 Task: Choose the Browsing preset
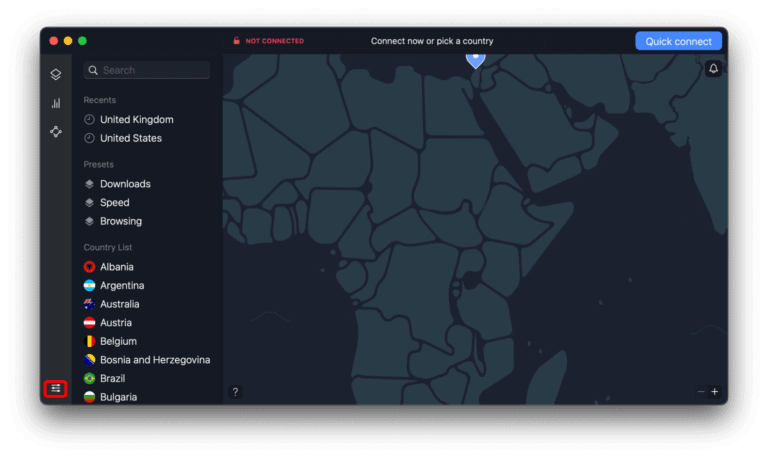(120, 221)
